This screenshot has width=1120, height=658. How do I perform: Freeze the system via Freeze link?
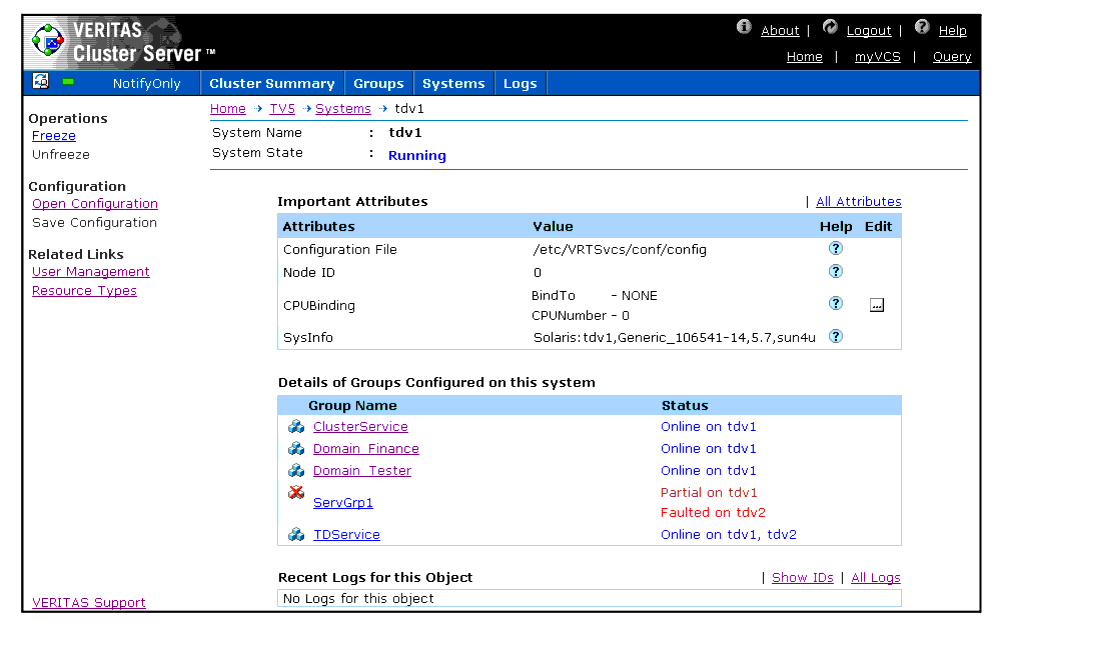point(54,136)
